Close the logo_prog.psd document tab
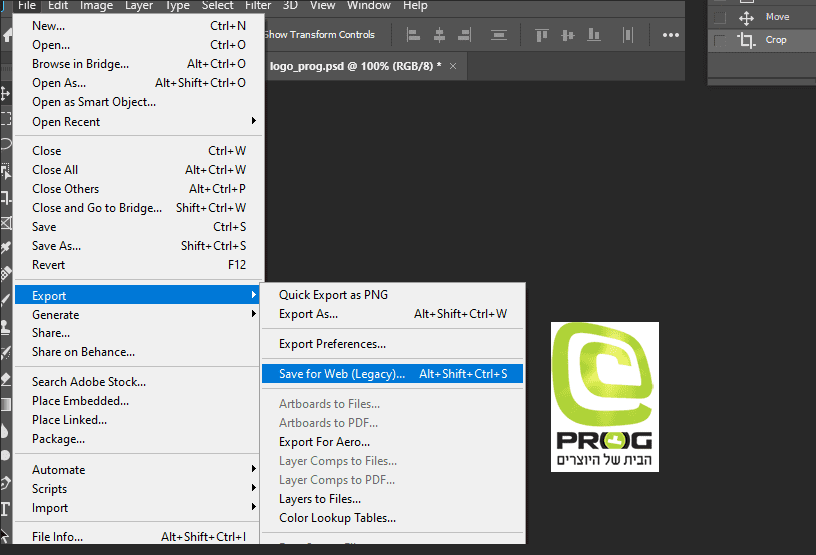 tap(453, 66)
